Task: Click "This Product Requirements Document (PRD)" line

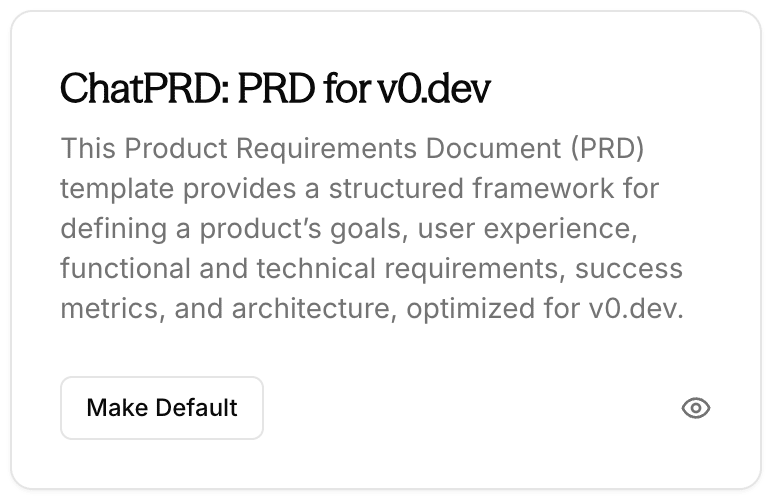Action: 352,148
